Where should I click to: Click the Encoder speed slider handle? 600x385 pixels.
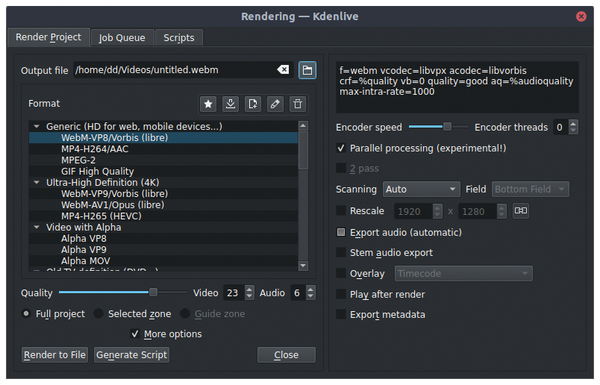click(447, 127)
